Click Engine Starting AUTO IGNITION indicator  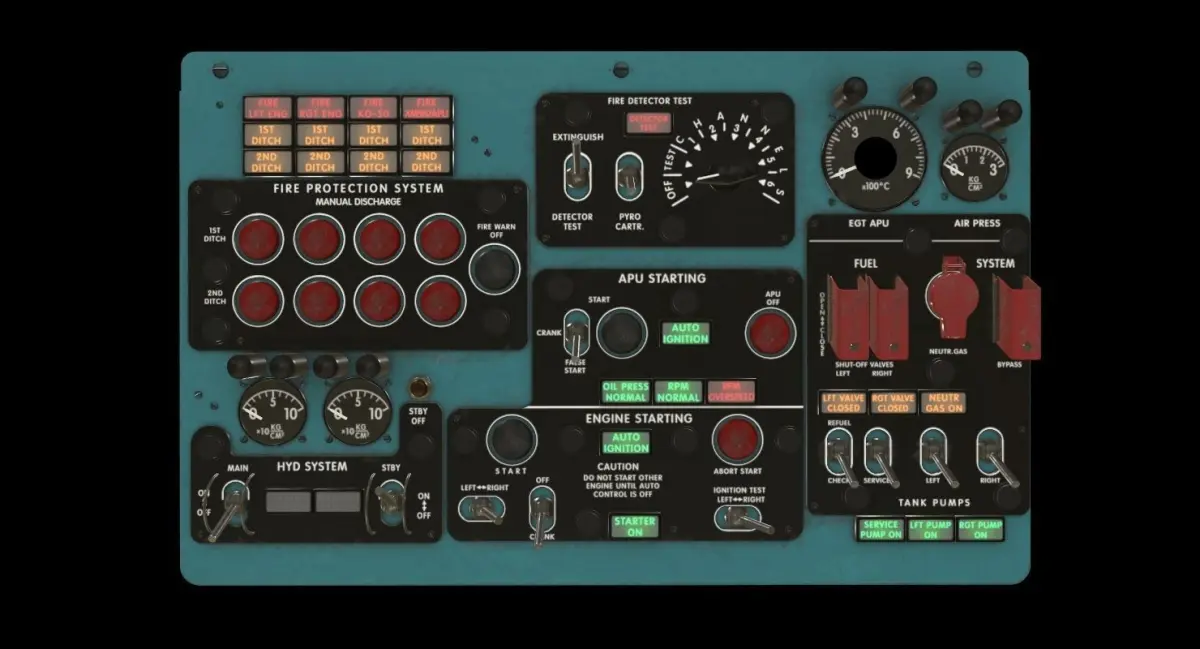click(625, 443)
